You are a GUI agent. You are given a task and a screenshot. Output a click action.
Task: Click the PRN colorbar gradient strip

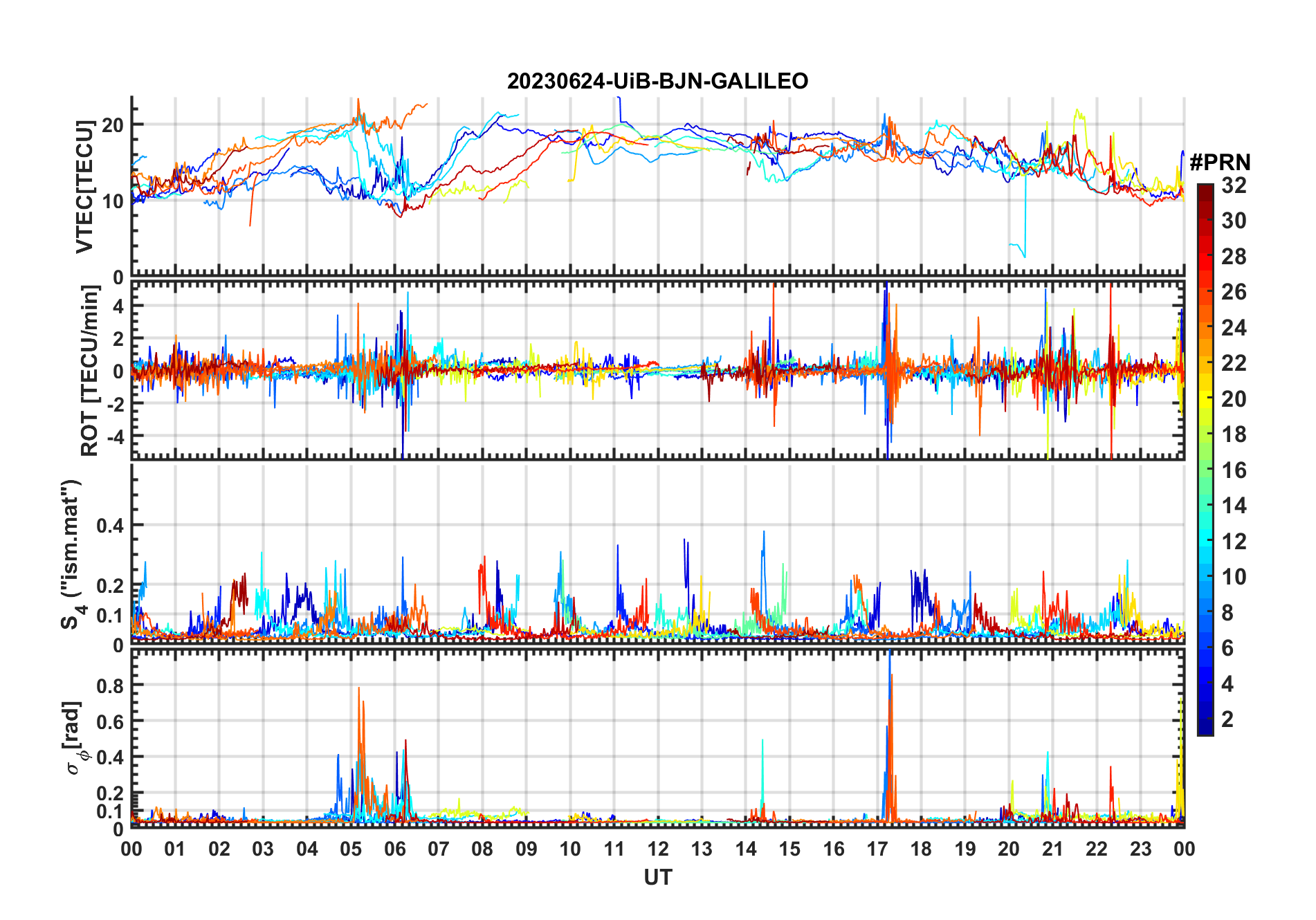1205,459
